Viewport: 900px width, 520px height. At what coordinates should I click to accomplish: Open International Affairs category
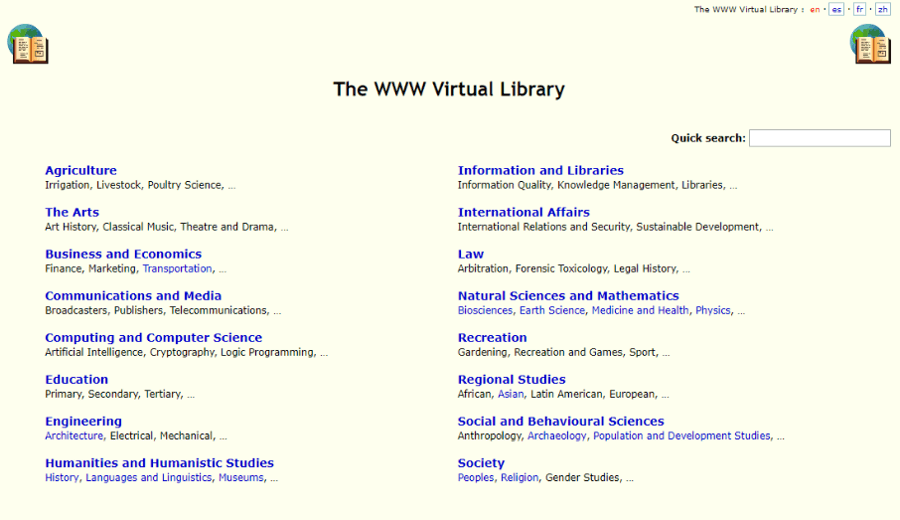tap(523, 212)
